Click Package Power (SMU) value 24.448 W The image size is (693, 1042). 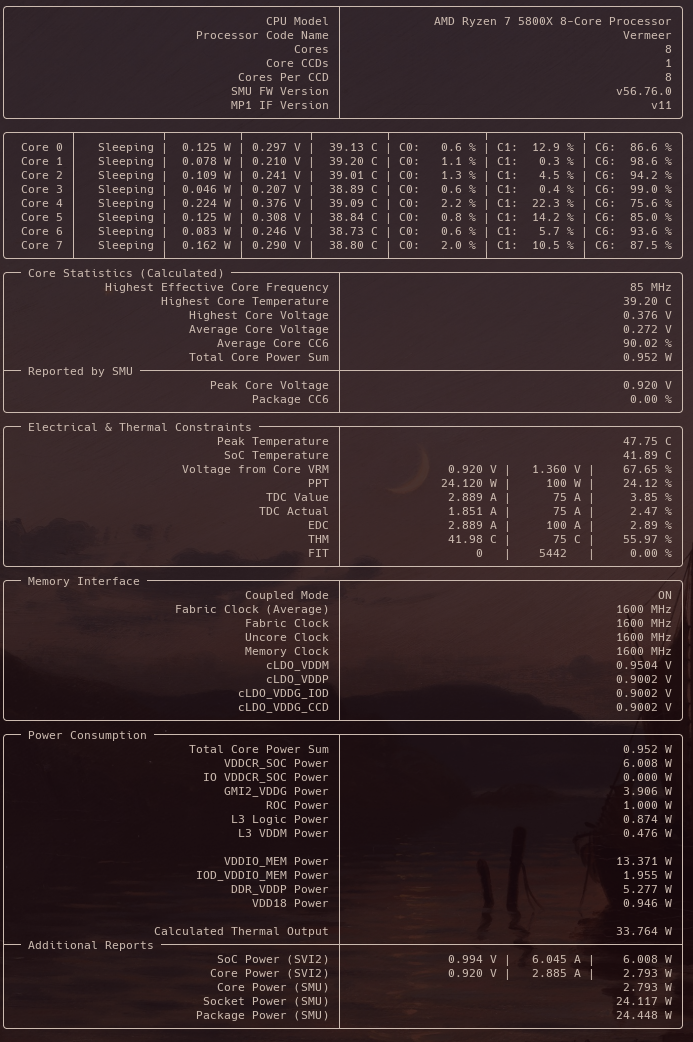tap(644, 1015)
